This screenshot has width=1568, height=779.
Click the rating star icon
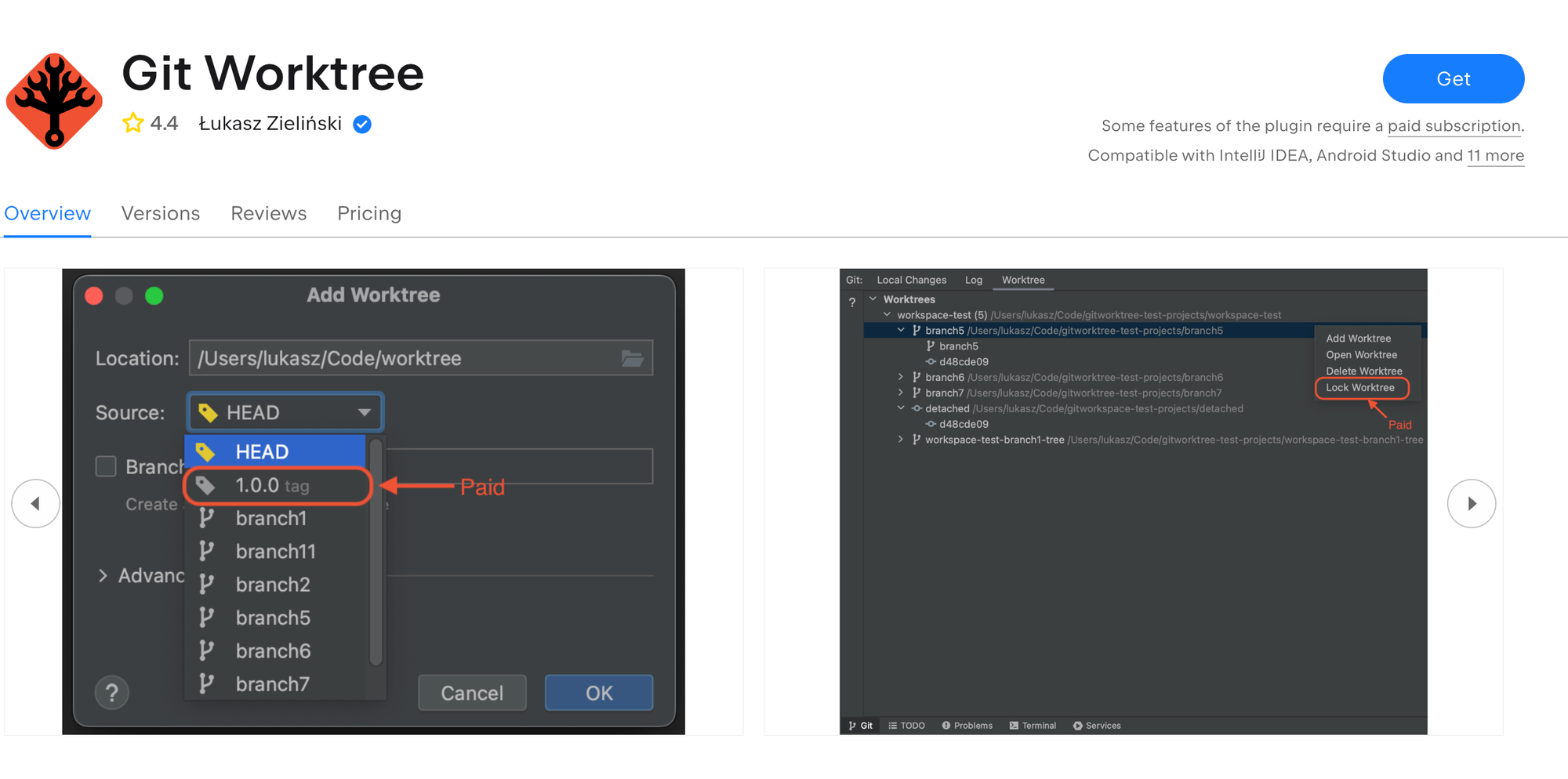133,124
